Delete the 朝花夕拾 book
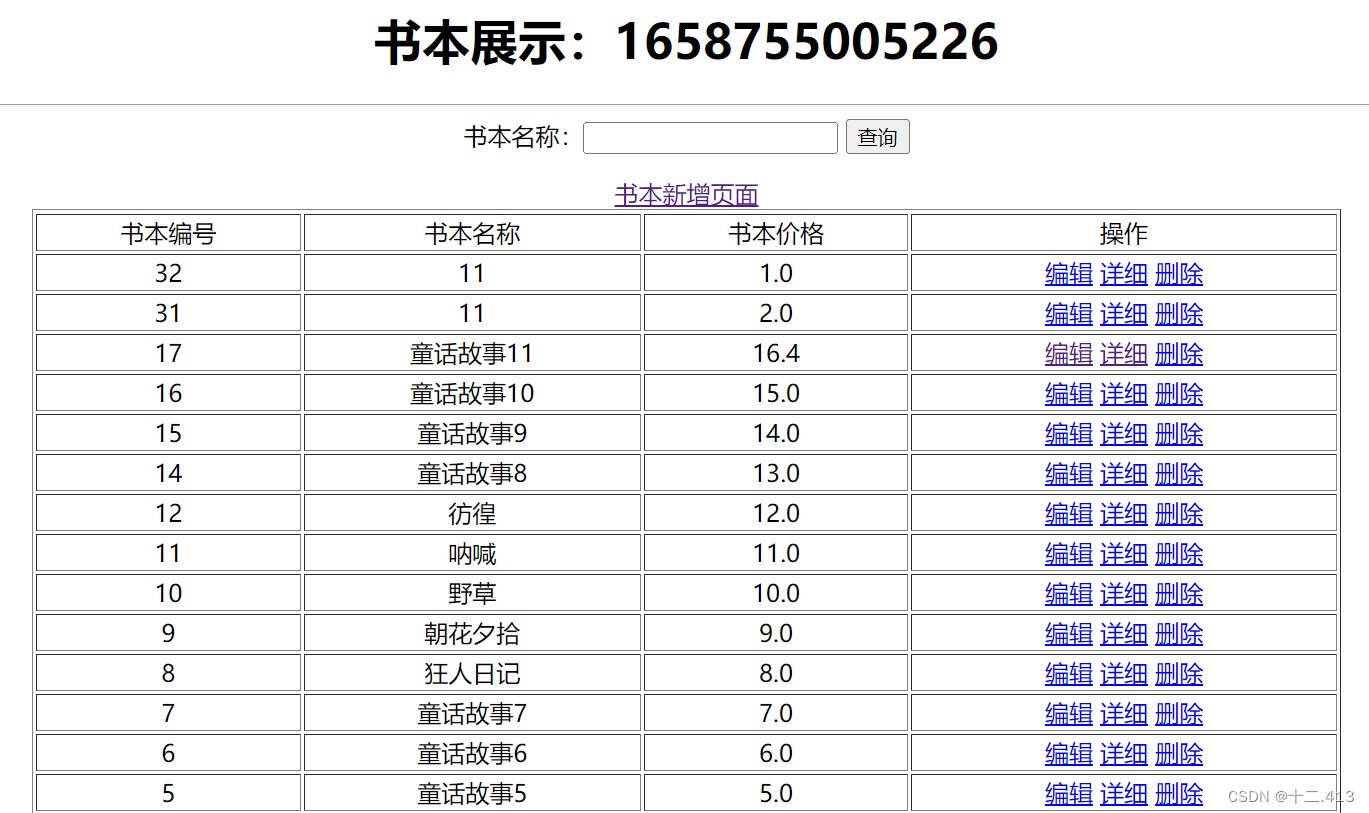Viewport: 1369px width, 813px height. [x=1179, y=634]
